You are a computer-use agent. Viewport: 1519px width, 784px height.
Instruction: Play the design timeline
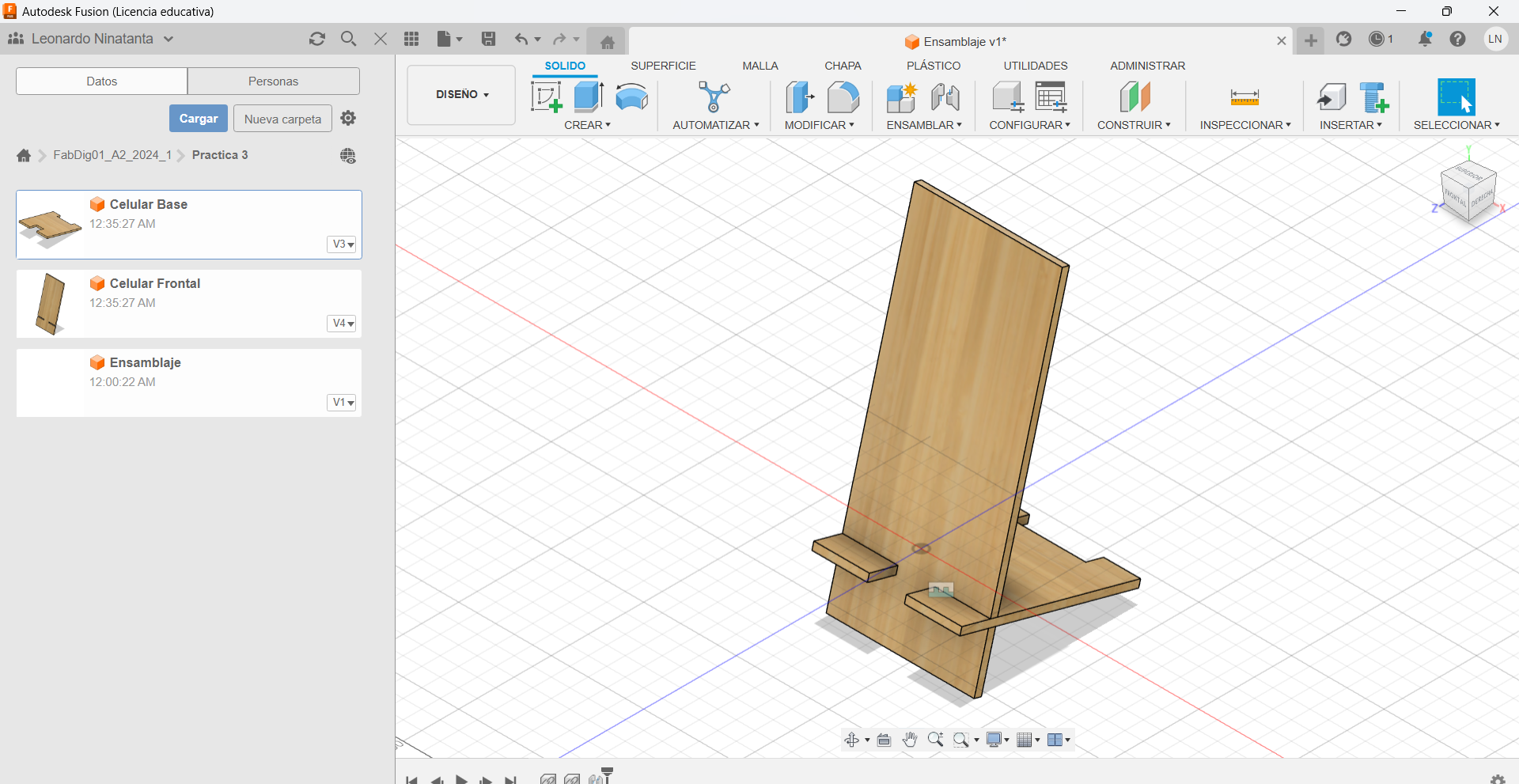pyautogui.click(x=461, y=779)
